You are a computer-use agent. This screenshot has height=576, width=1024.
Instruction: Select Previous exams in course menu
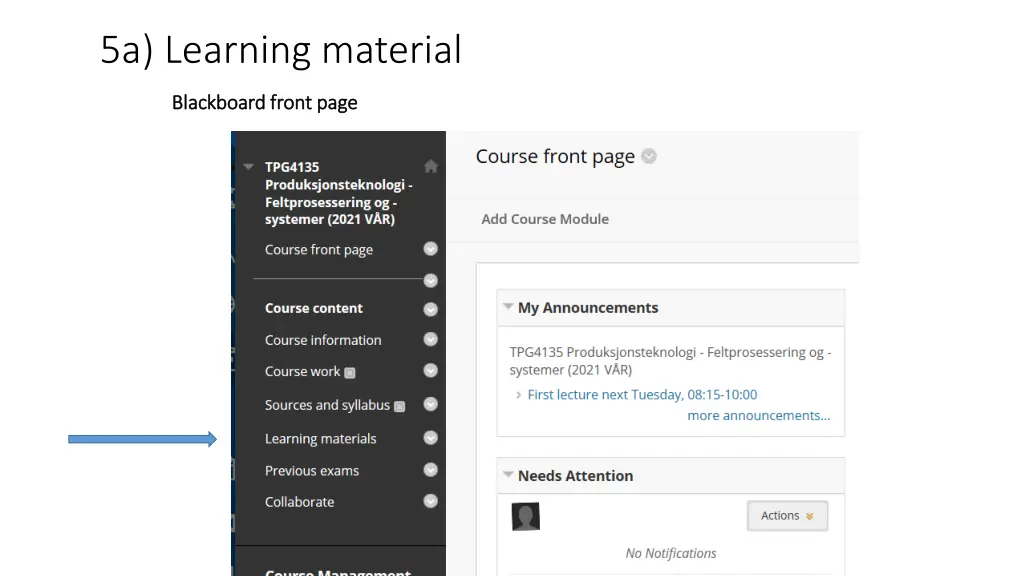pos(311,471)
